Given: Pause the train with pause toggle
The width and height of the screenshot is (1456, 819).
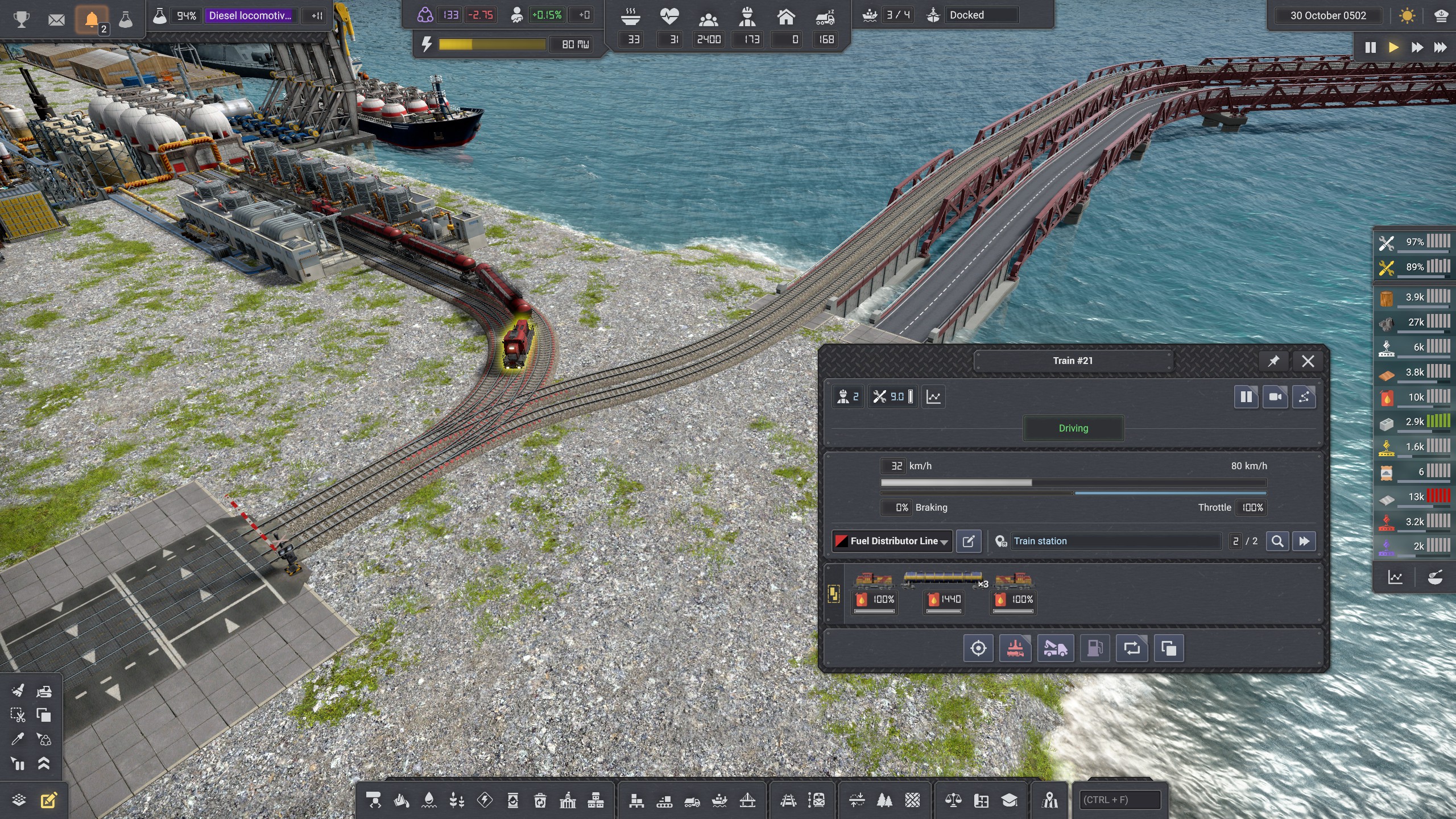Looking at the screenshot, I should 1246,397.
